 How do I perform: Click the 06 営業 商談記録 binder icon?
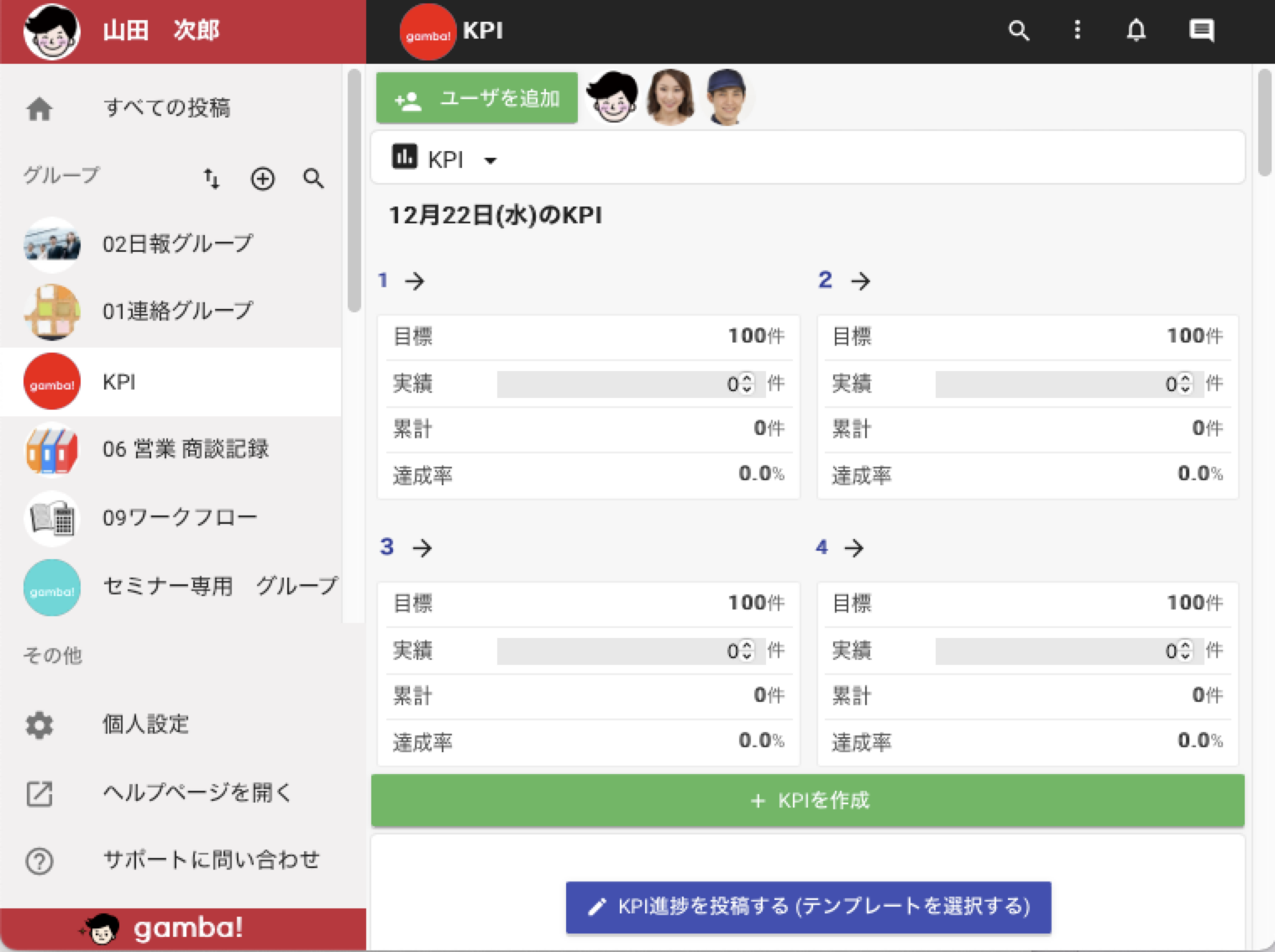pos(52,450)
